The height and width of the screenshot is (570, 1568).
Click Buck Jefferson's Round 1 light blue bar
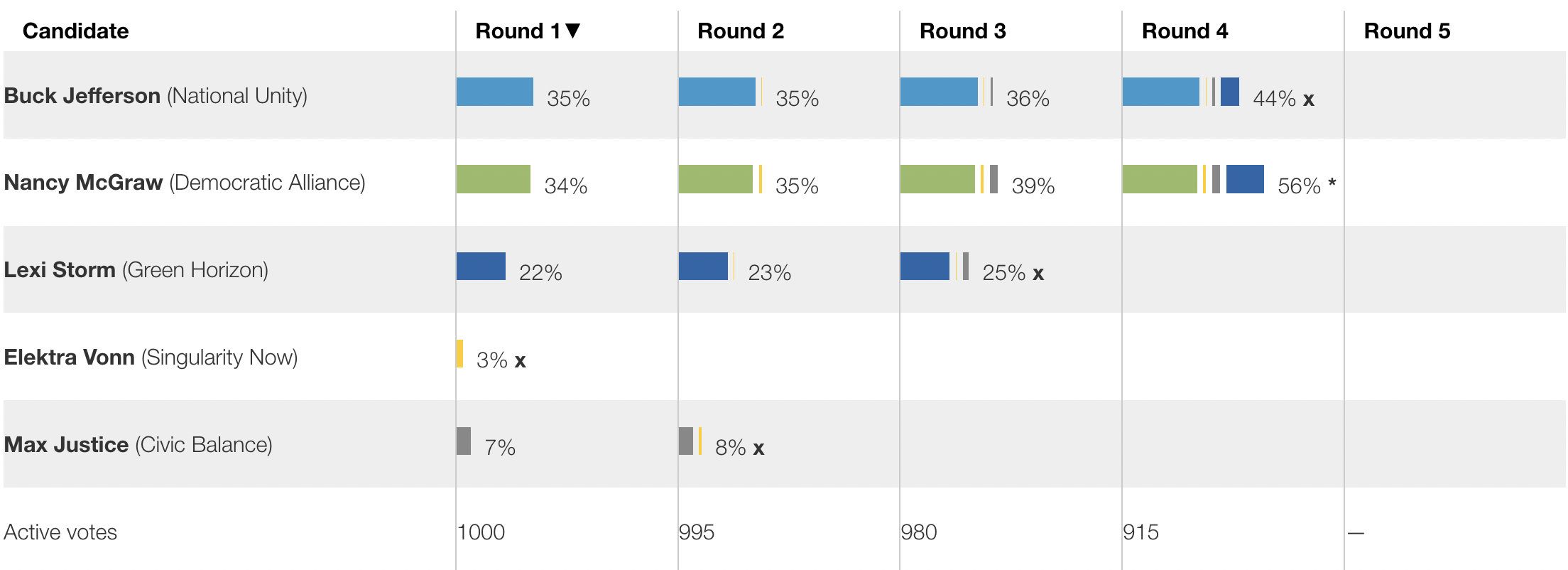click(494, 92)
